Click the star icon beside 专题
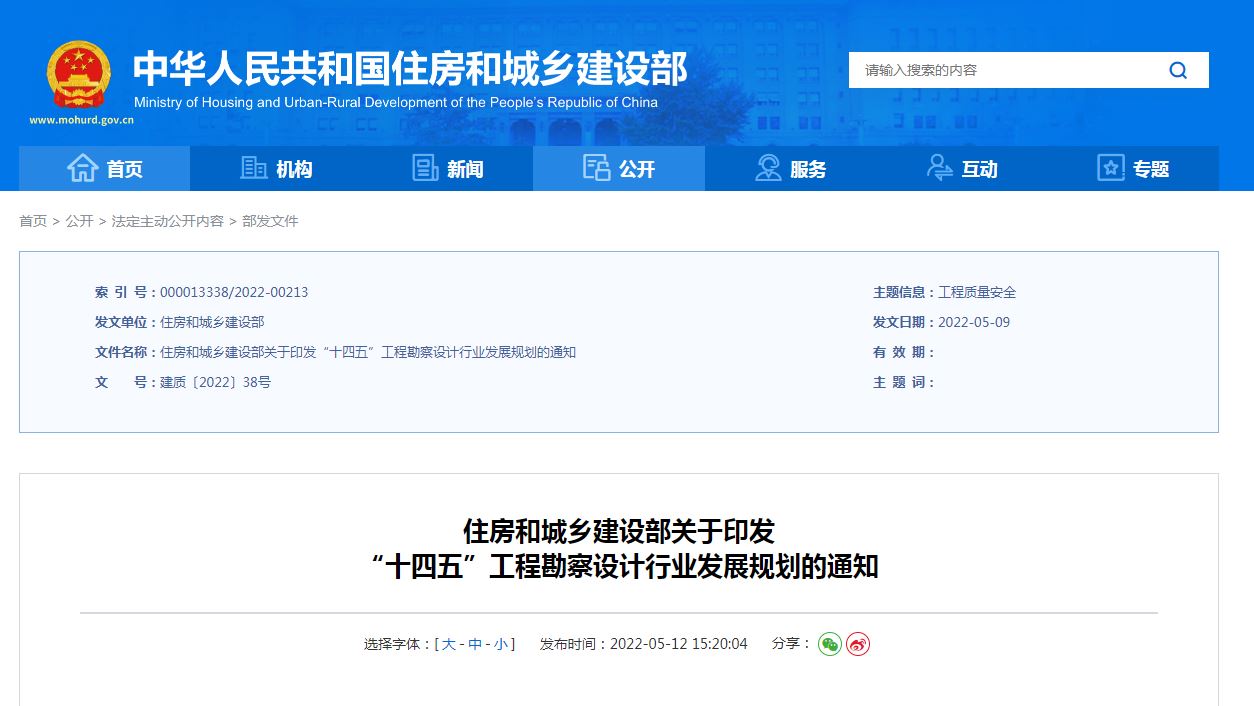Screen dimensions: 1254x706 (1111, 169)
